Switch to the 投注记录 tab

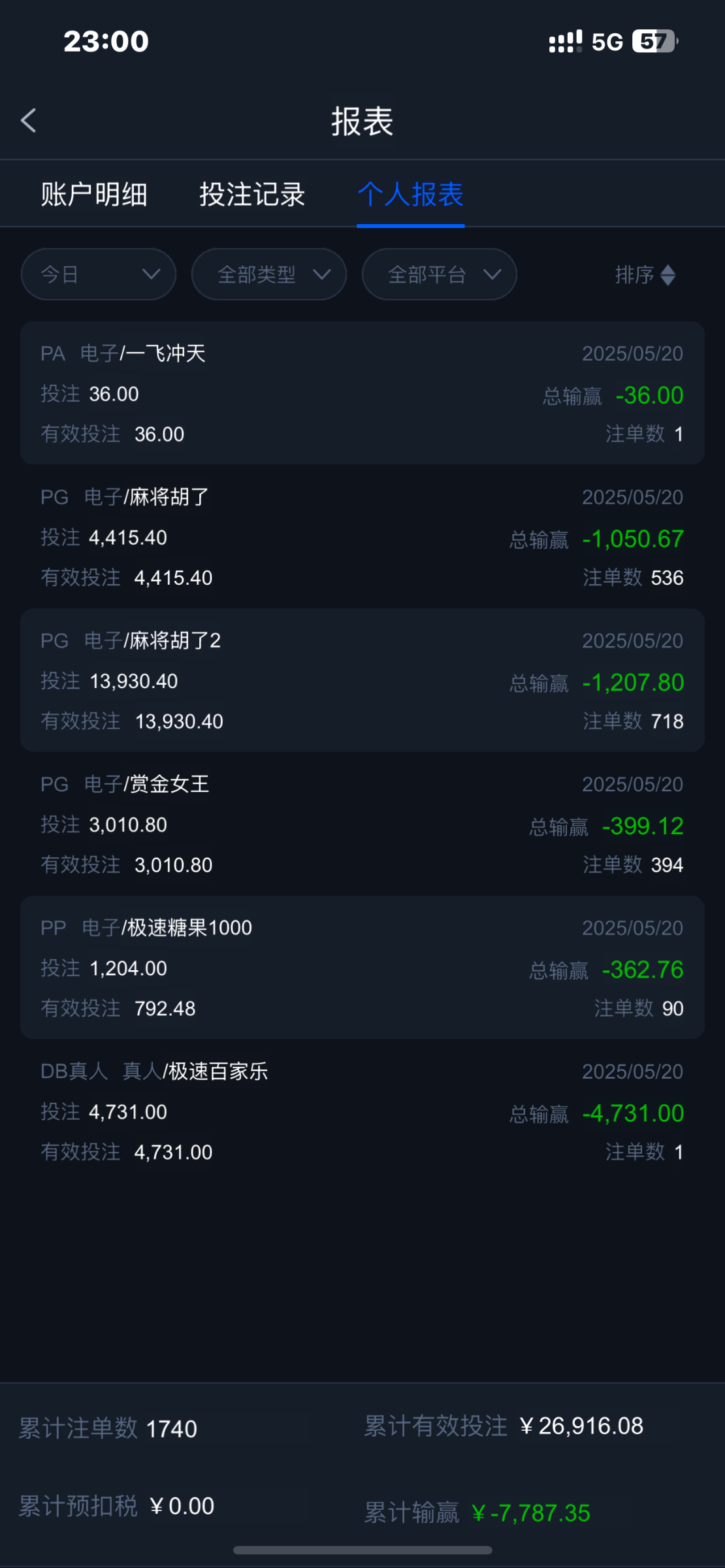point(252,195)
